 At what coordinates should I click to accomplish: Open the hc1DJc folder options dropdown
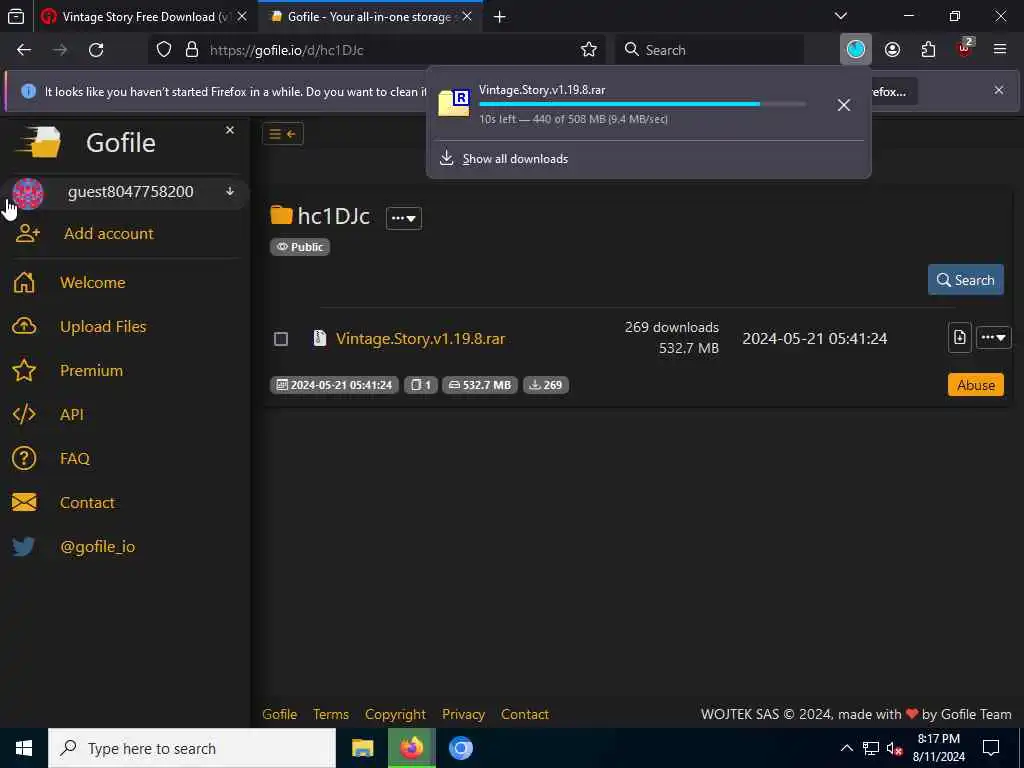tap(404, 218)
